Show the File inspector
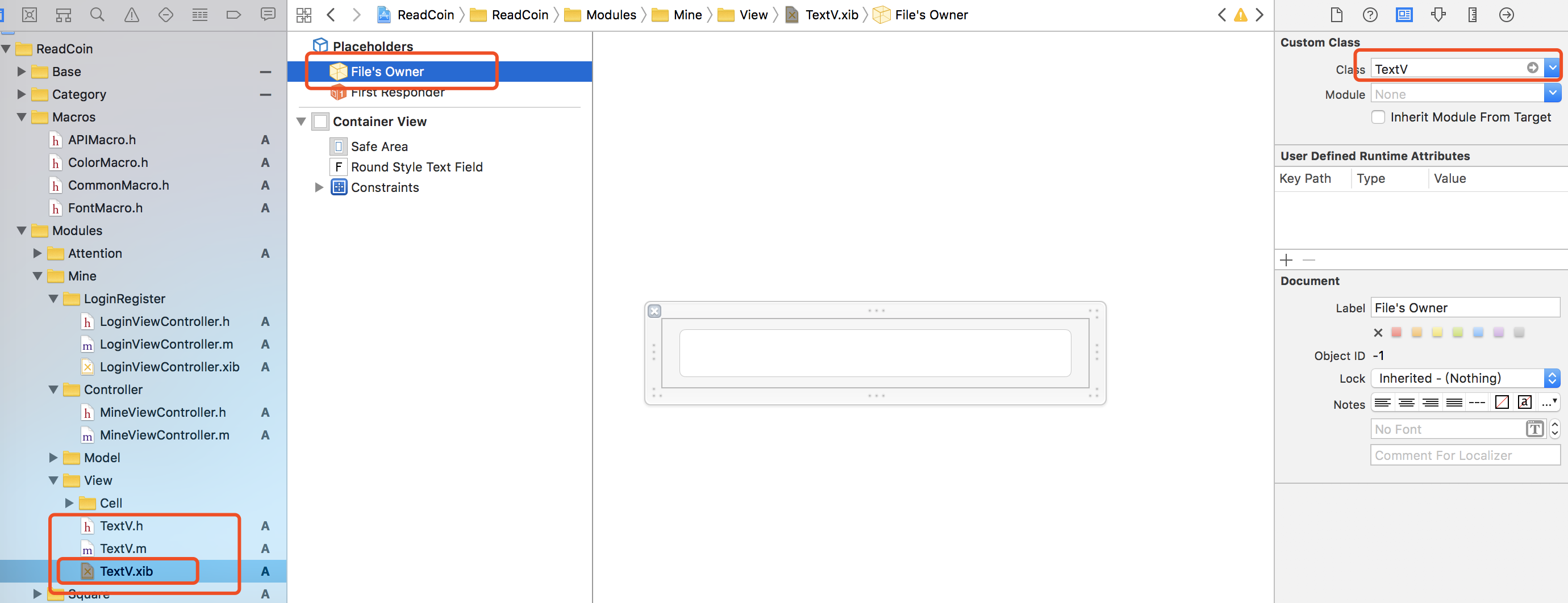 click(x=1336, y=15)
